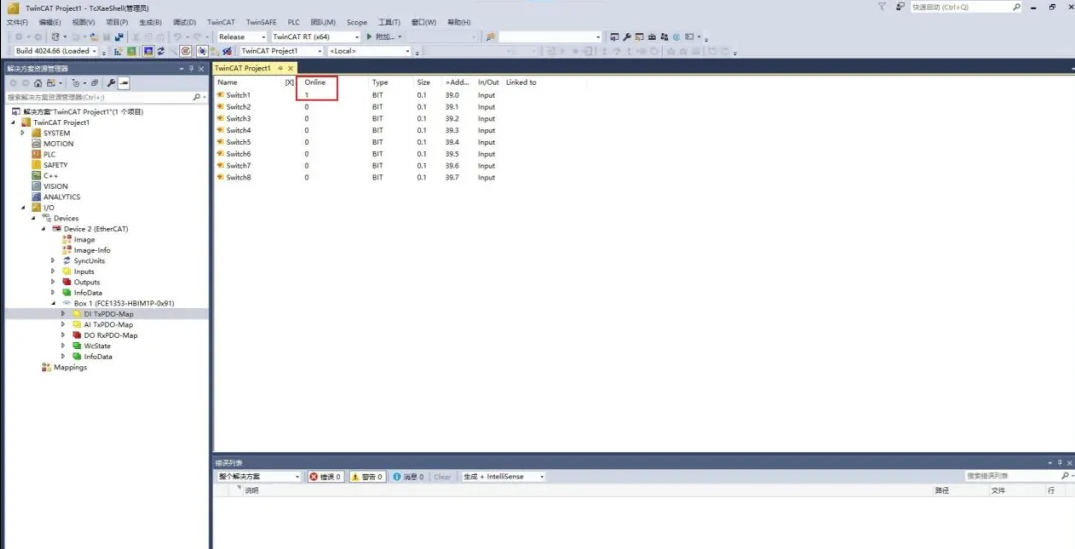This screenshot has width=1075, height=549.
Task: Click Reload Devices arrows icon in toolbar
Action: 160,51
